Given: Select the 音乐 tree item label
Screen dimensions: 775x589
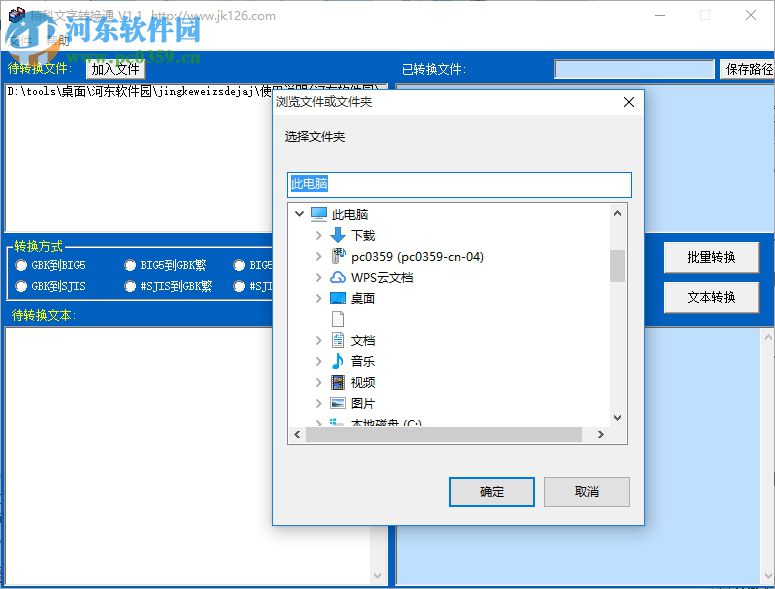Looking at the screenshot, I should click(363, 361).
